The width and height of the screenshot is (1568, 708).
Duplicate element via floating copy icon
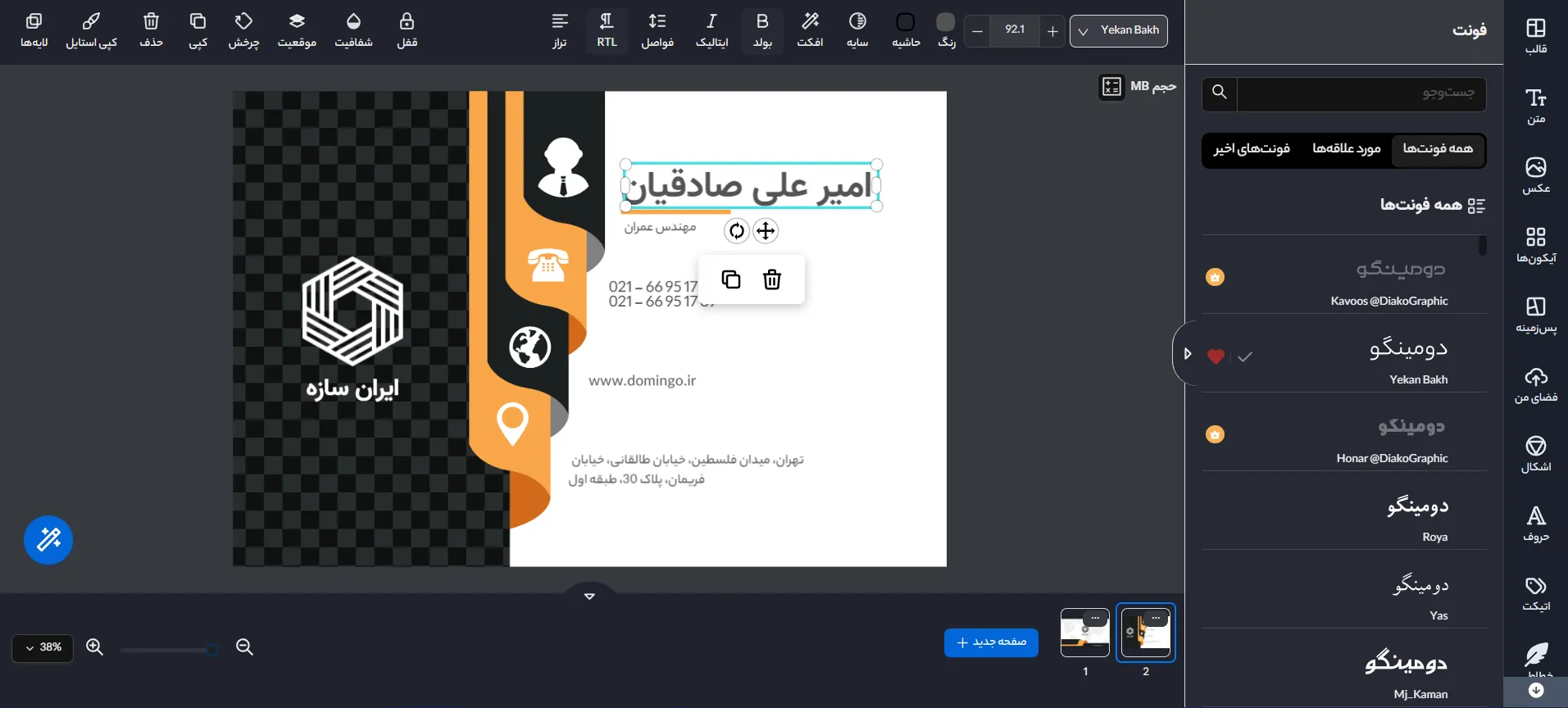[731, 279]
